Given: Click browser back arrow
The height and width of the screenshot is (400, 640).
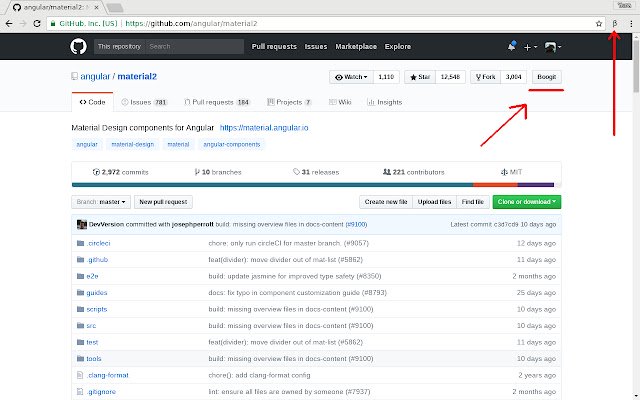Looking at the screenshot, I should click(9, 24).
